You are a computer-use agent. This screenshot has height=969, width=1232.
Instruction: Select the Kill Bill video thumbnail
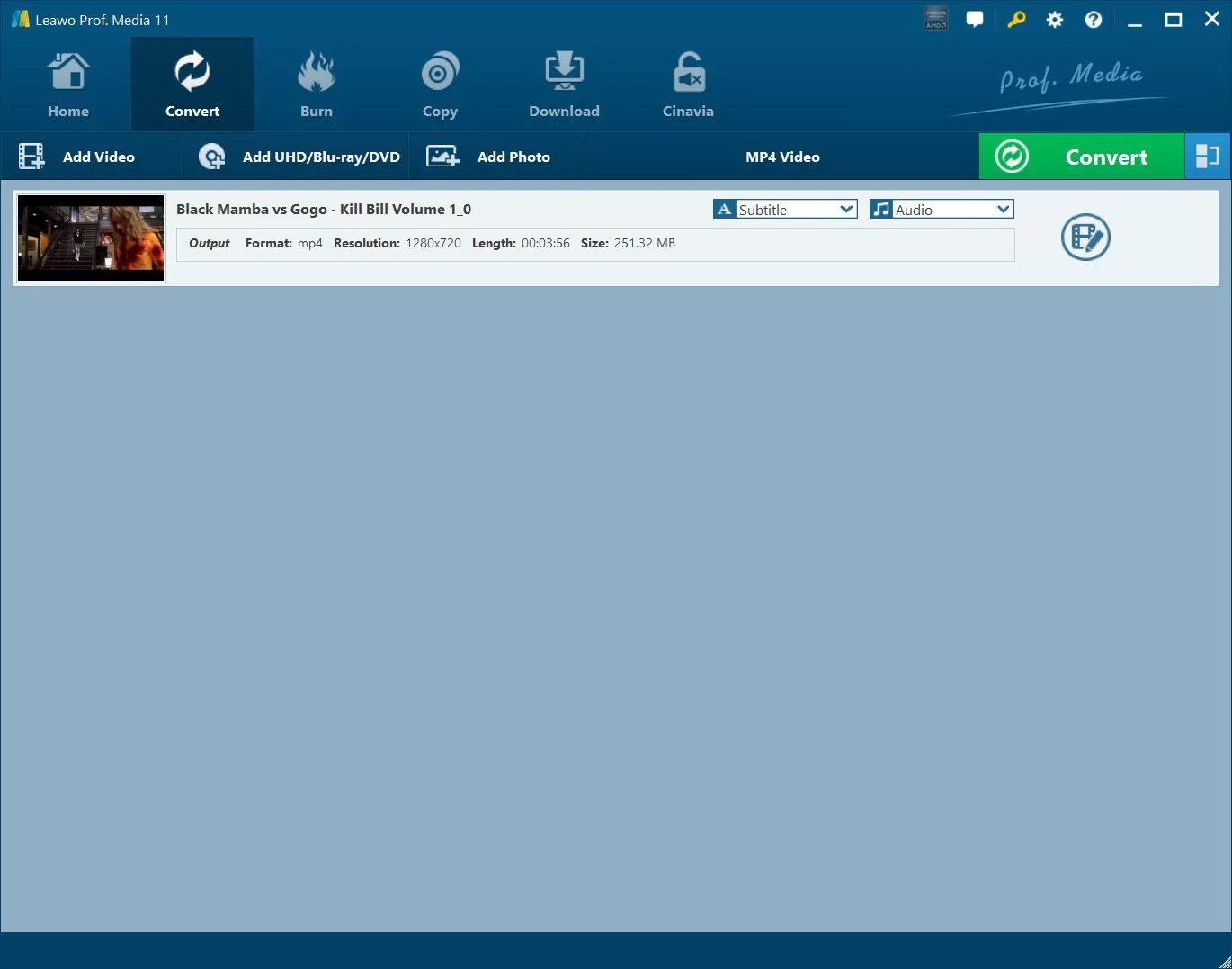[x=91, y=238]
